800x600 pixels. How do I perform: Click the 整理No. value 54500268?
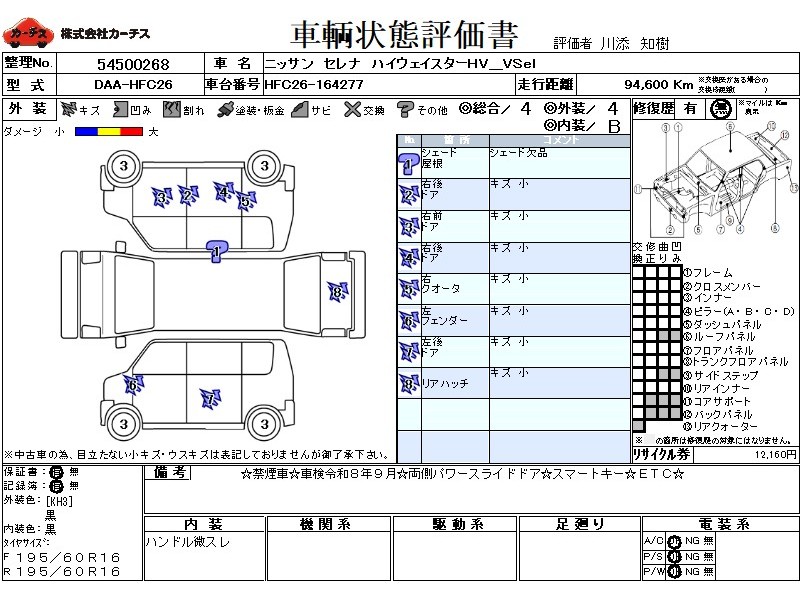tap(133, 64)
